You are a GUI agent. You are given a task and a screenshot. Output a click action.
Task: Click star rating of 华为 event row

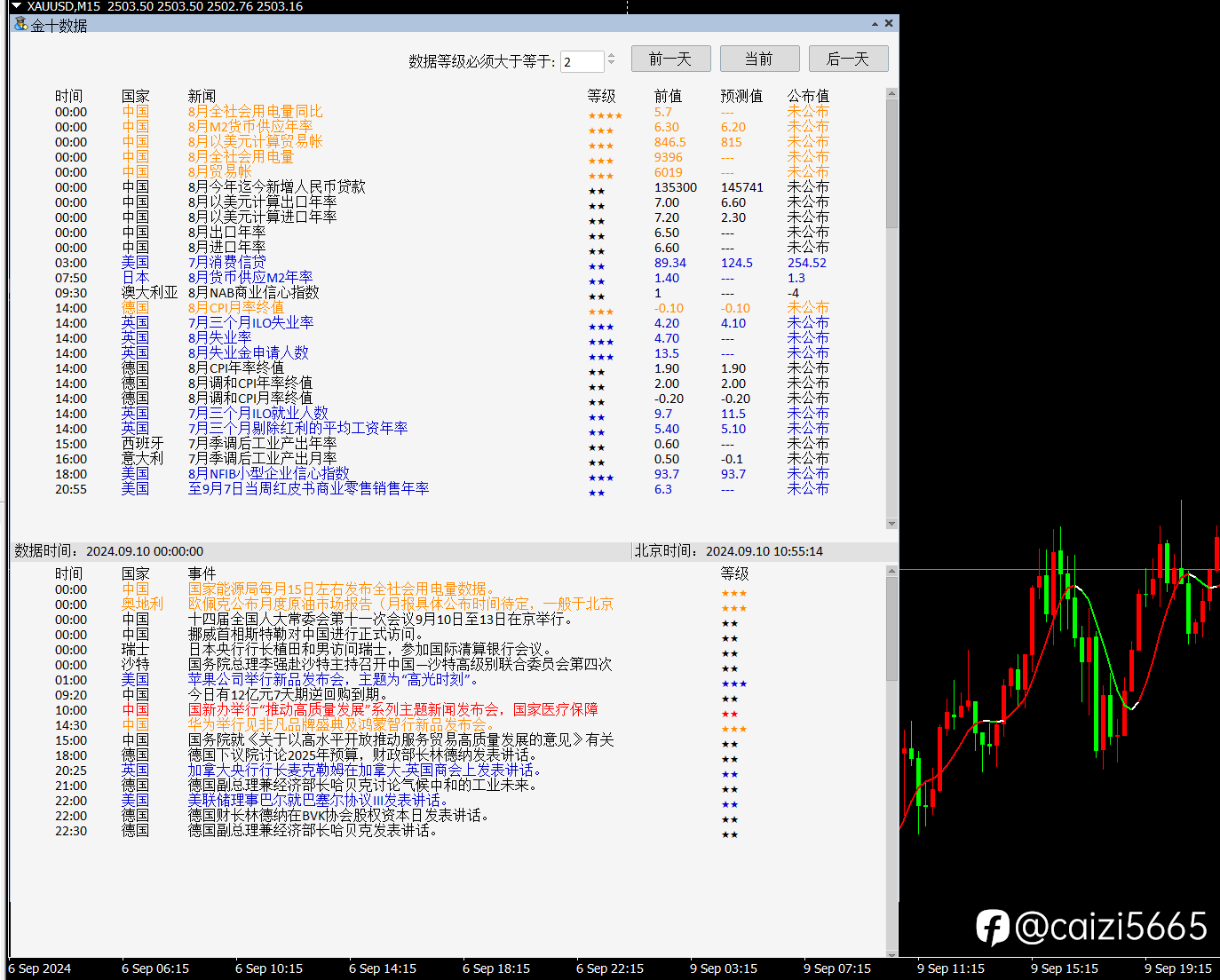point(734,729)
